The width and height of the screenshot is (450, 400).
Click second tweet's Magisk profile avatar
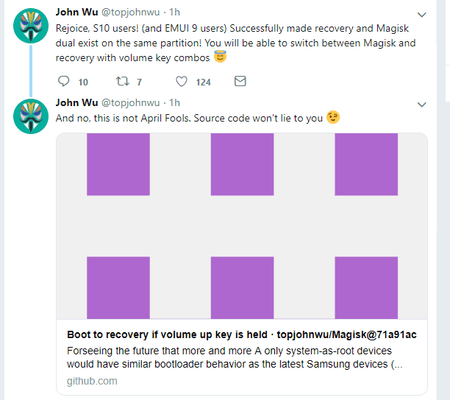(31, 116)
